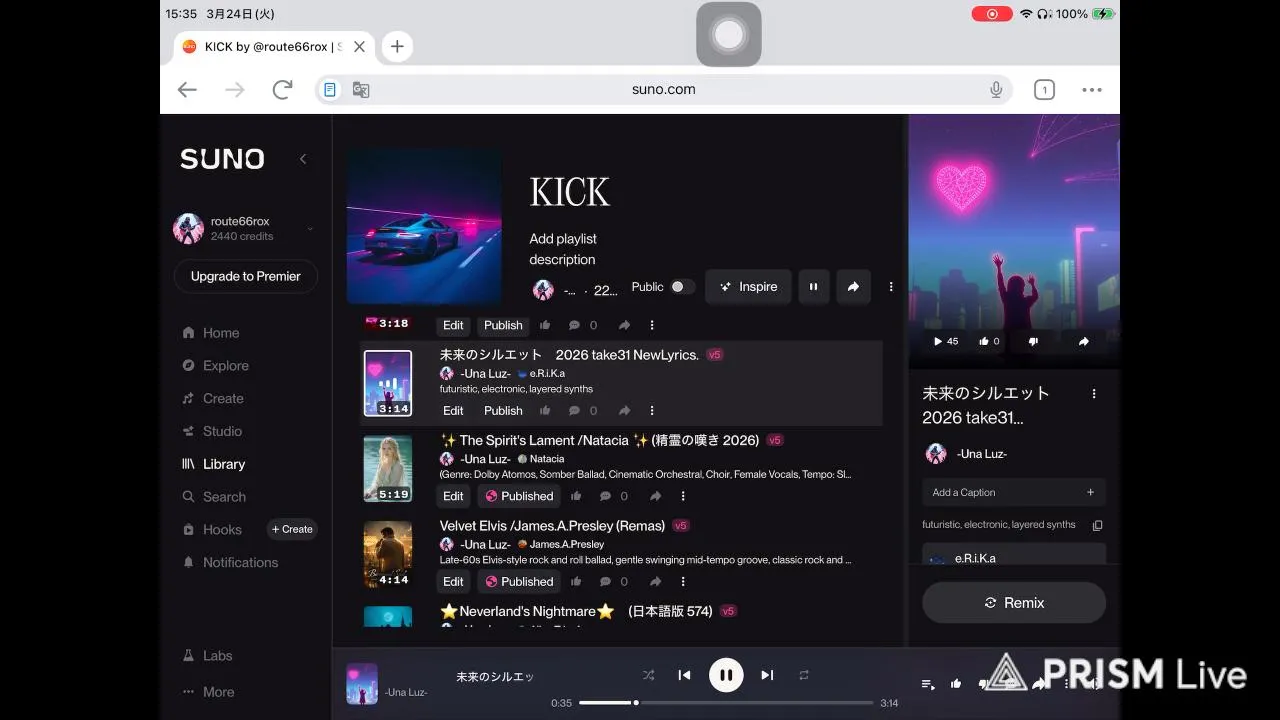Like the song in the right detail panel
The height and width of the screenshot is (720, 1280).
point(989,341)
